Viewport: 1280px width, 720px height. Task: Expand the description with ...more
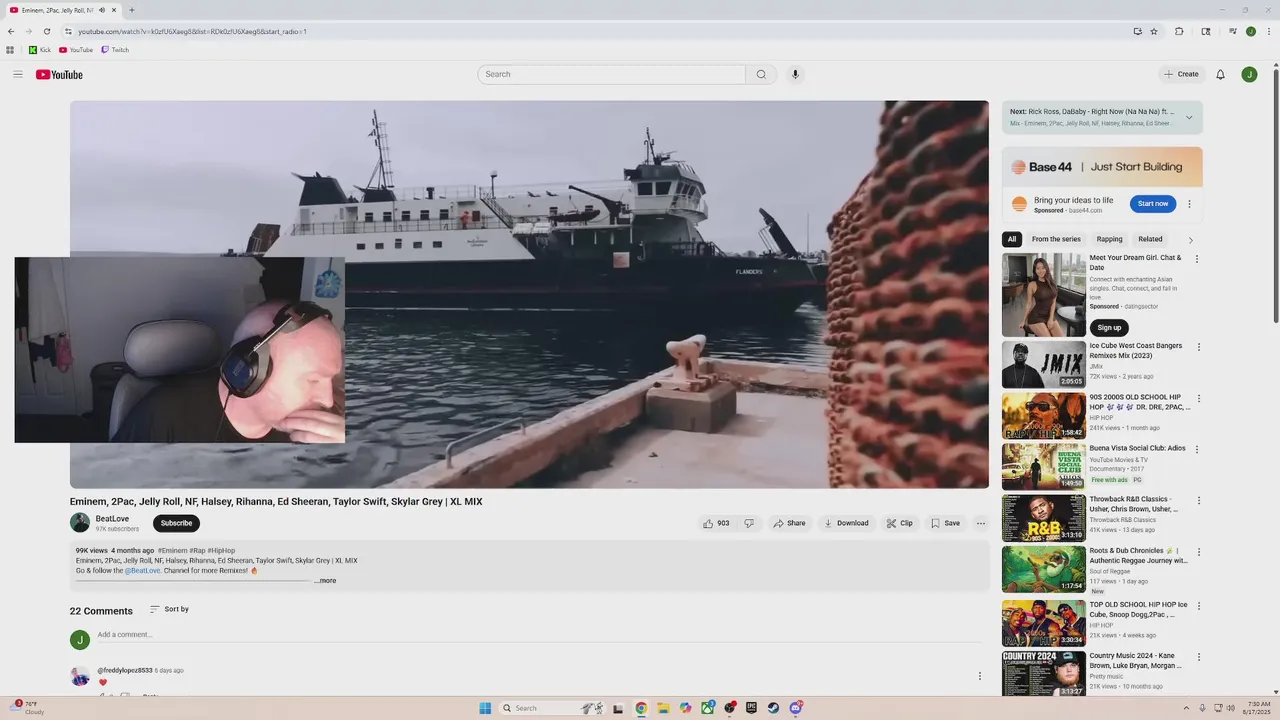click(x=325, y=581)
